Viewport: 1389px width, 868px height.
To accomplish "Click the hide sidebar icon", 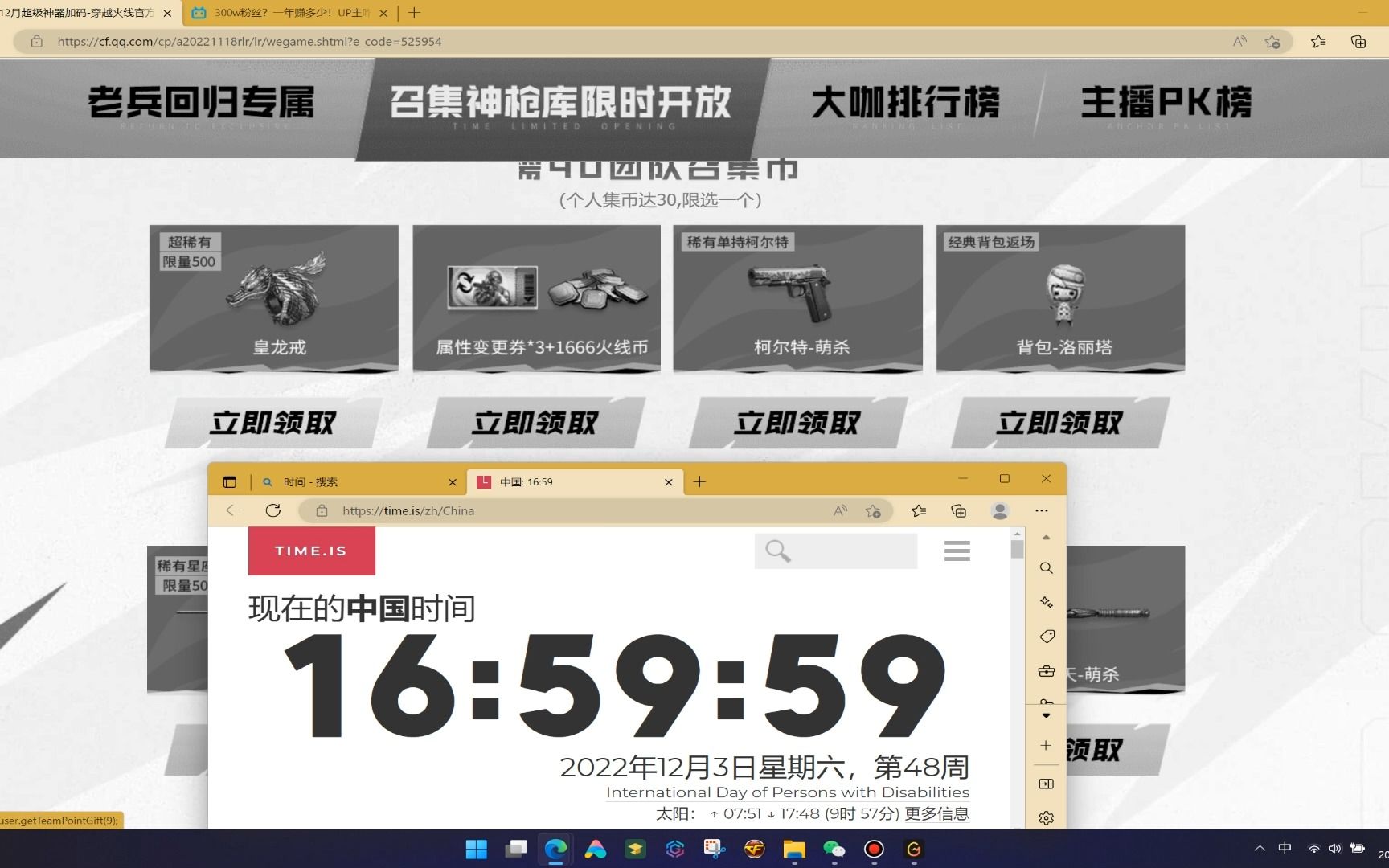I will (1046, 784).
